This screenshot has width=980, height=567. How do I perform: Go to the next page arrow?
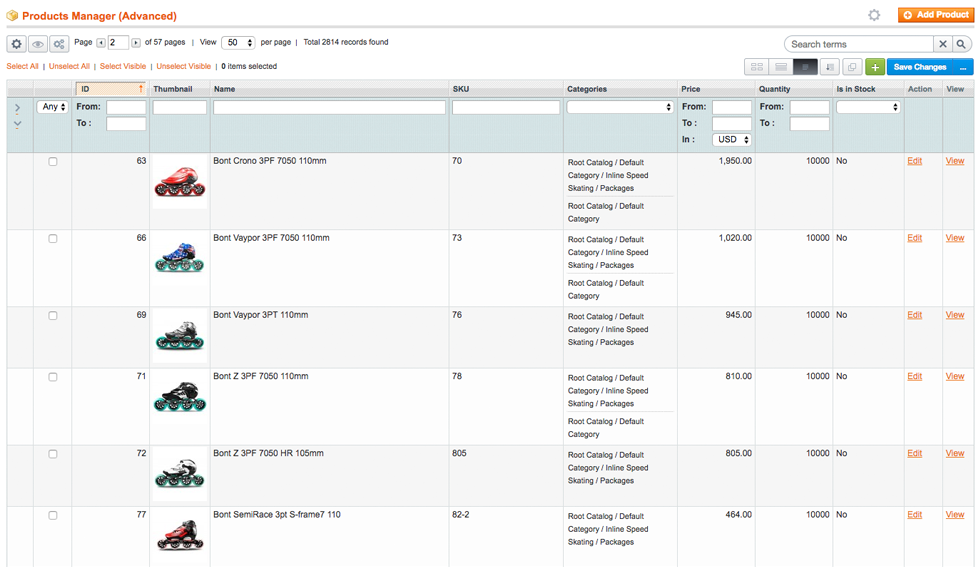pos(136,43)
